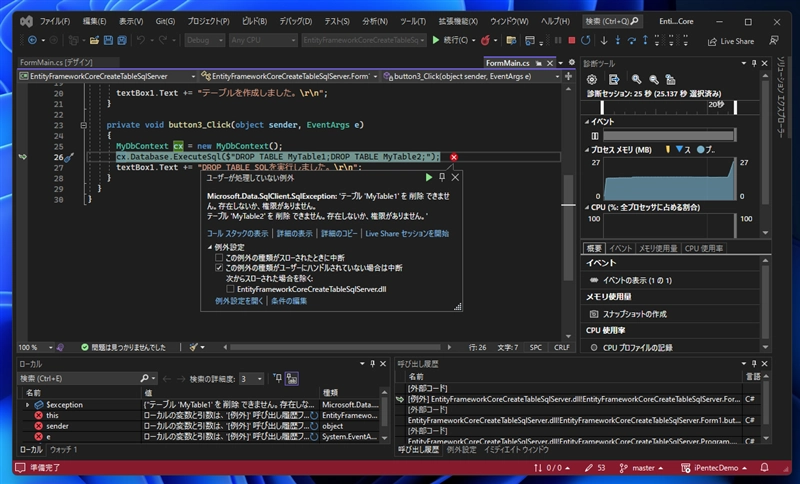Click 詳細のコピー link
This screenshot has height=484, width=800.
pyautogui.click(x=339, y=234)
